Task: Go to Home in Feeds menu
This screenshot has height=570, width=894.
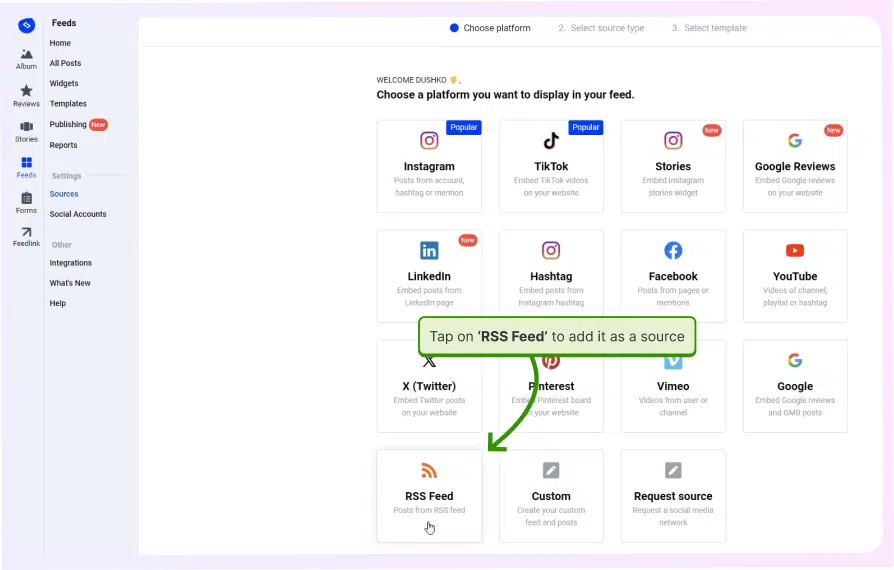Action: (x=60, y=43)
